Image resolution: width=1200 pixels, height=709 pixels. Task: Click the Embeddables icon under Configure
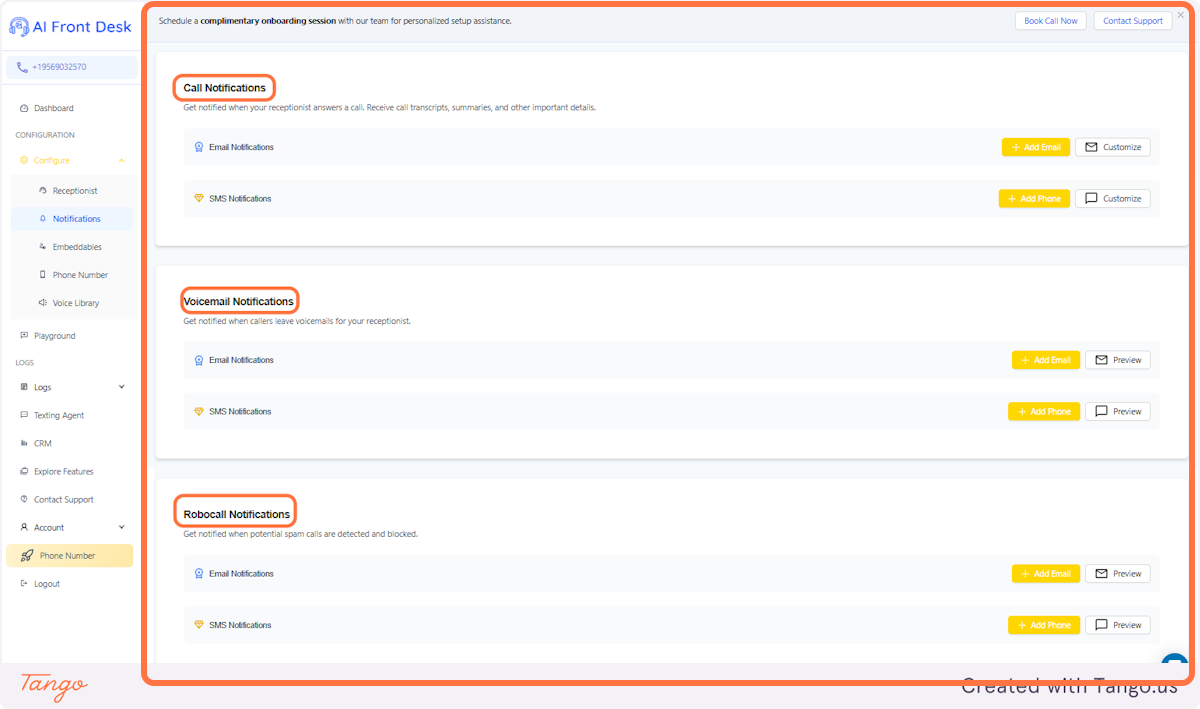(44, 246)
